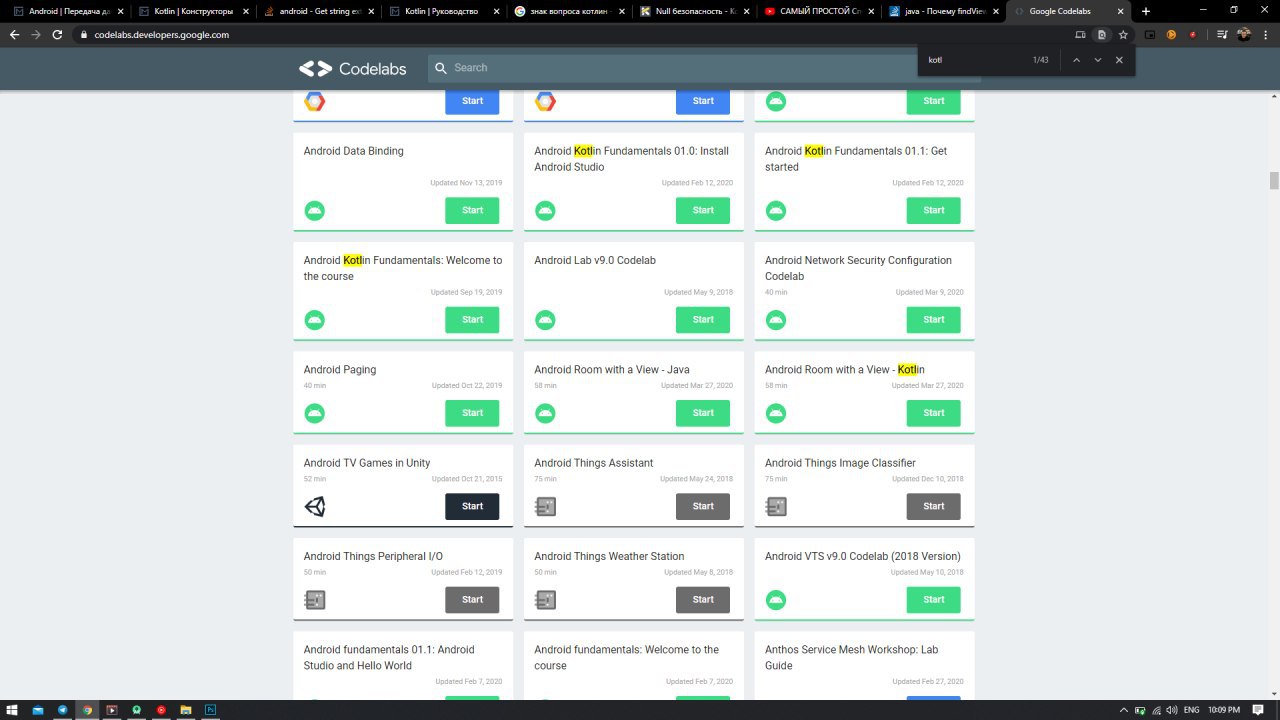Start Android Kotlin Fundamentals 01.0 Install Android Studio

tap(703, 210)
